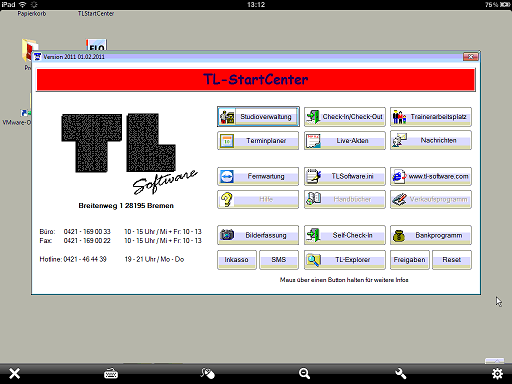Open Live-Akten file icon
The height and width of the screenshot is (384, 512).
pos(313,141)
